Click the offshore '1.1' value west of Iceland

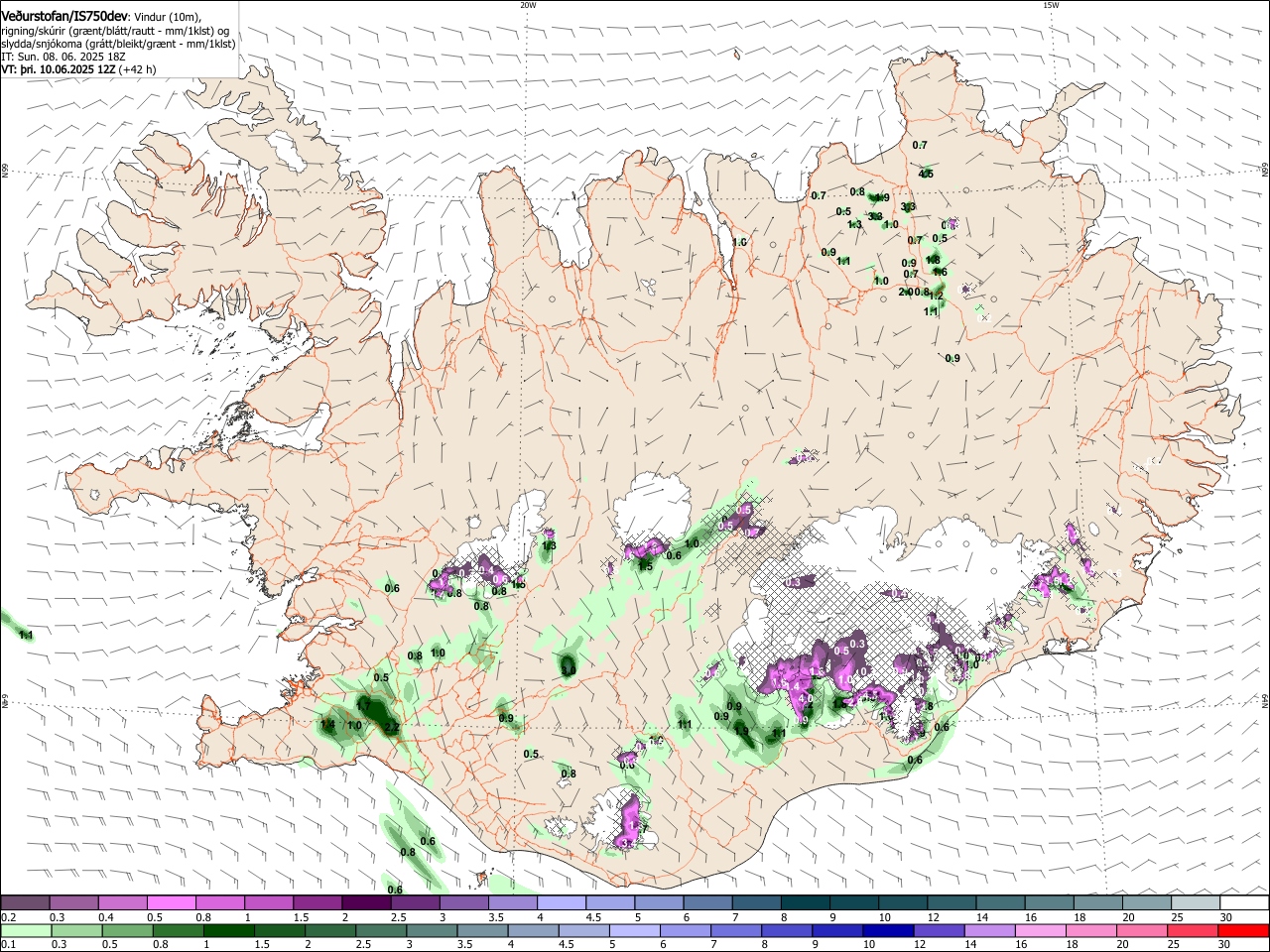[26, 635]
